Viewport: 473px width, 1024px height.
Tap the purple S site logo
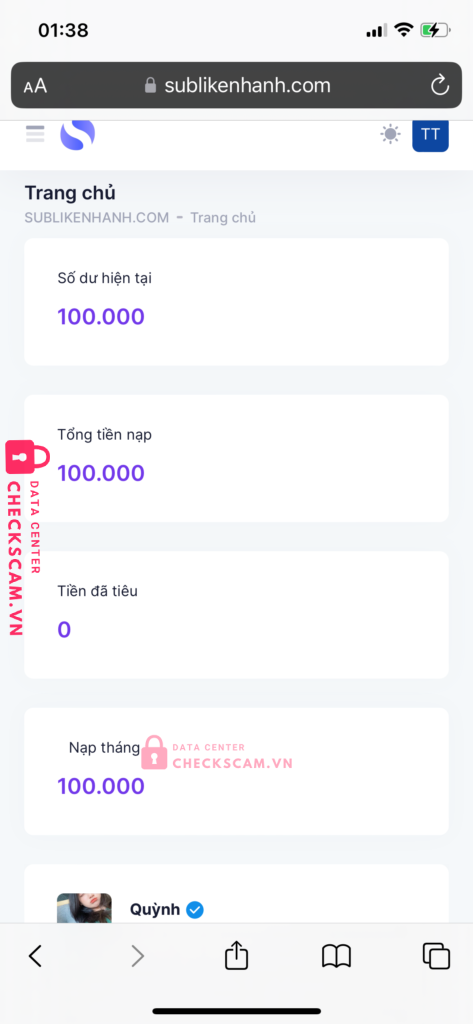[x=78, y=134]
